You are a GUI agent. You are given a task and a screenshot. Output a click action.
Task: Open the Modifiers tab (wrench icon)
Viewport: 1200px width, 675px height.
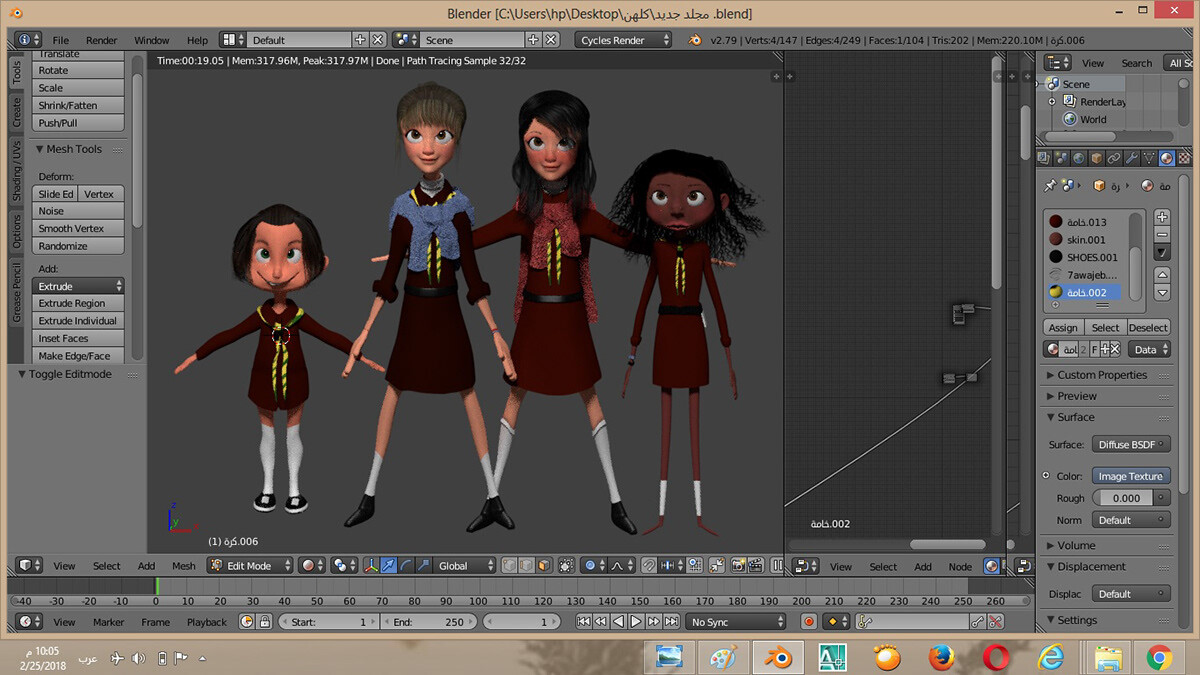point(1131,157)
